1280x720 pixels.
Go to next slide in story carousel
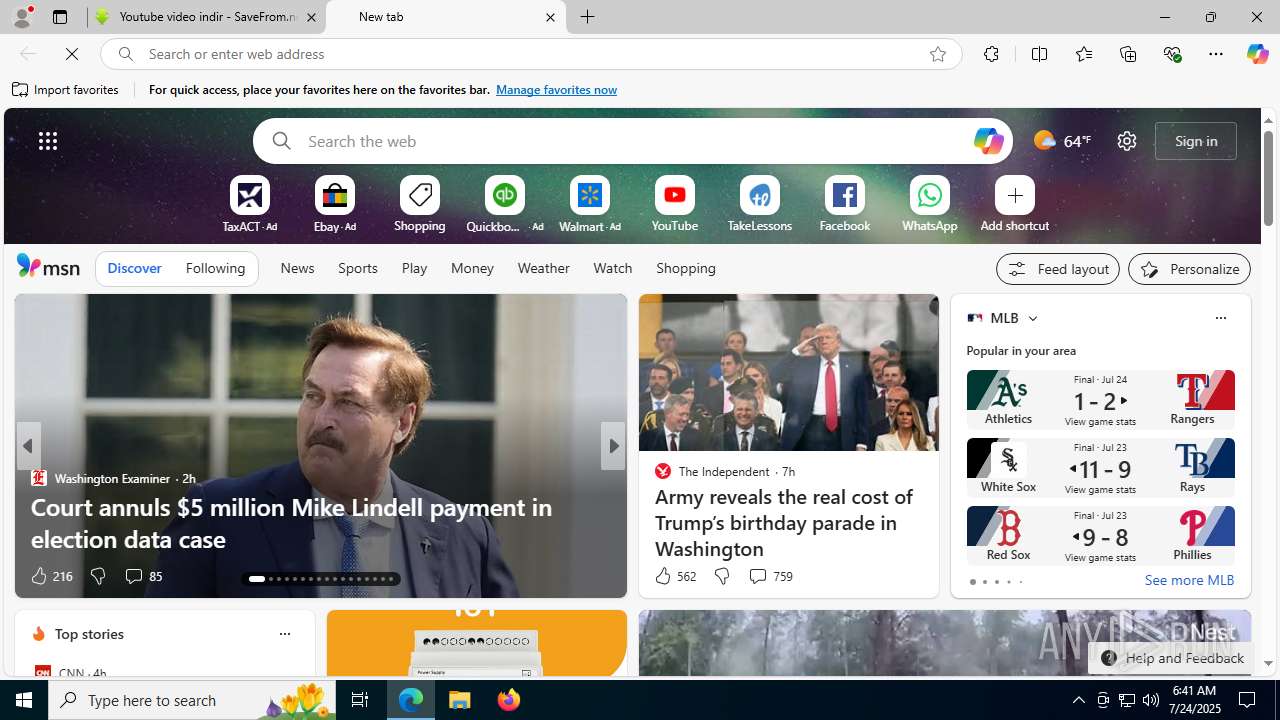coord(612,446)
